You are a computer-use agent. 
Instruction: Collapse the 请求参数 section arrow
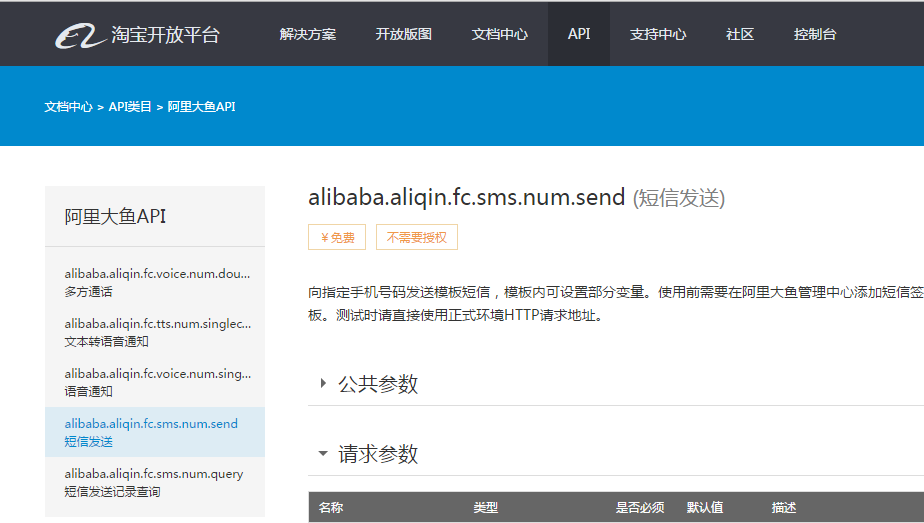[x=323, y=454]
